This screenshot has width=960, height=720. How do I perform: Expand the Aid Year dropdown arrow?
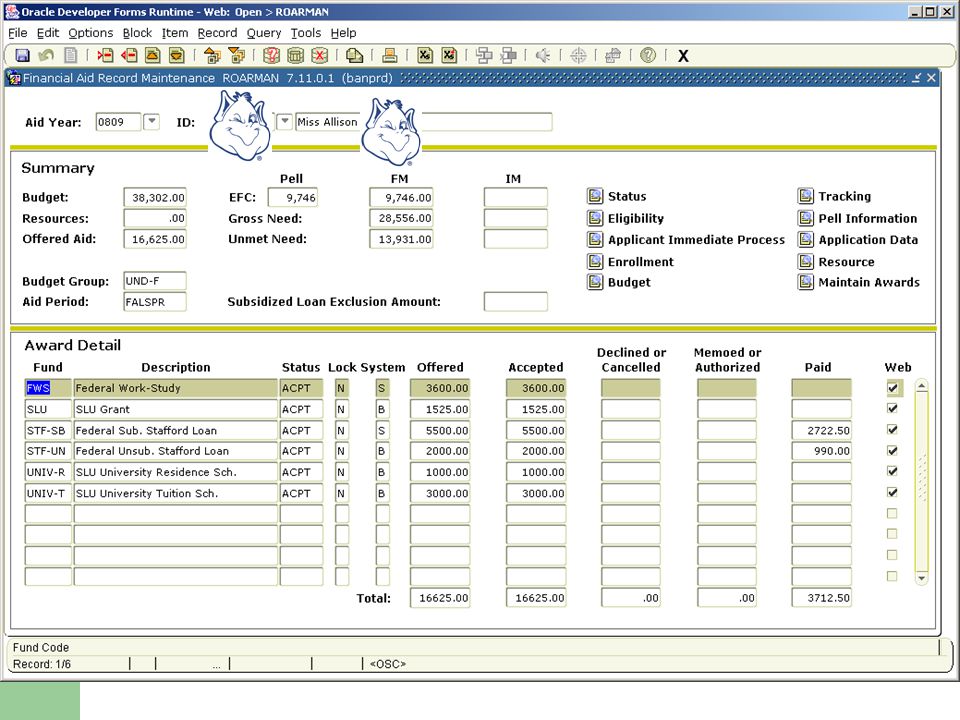point(151,121)
